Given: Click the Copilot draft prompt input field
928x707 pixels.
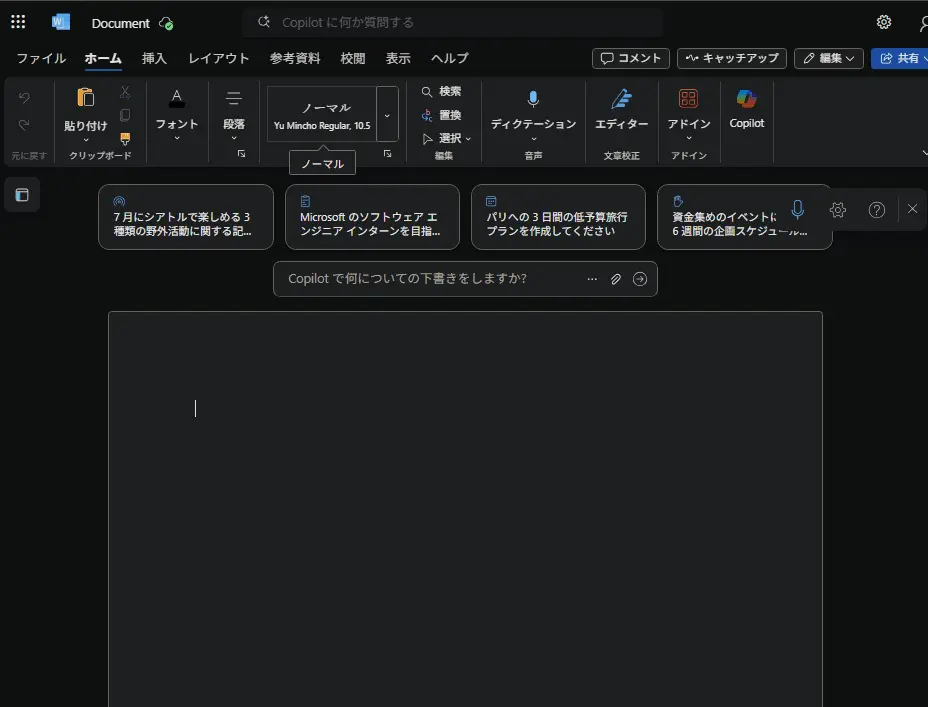Looking at the screenshot, I should coord(430,279).
